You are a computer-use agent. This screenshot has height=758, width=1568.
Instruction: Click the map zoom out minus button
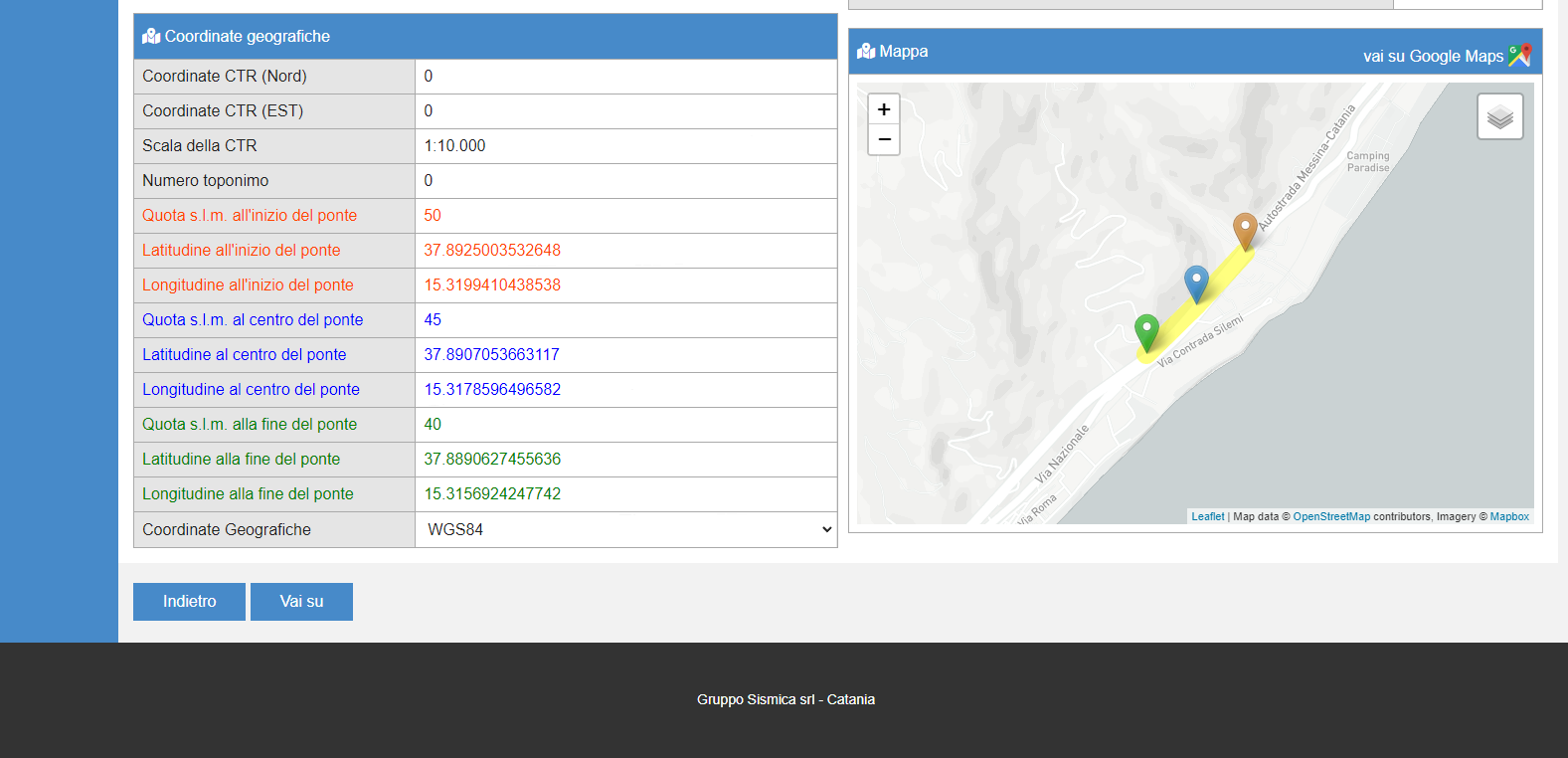tap(884, 140)
